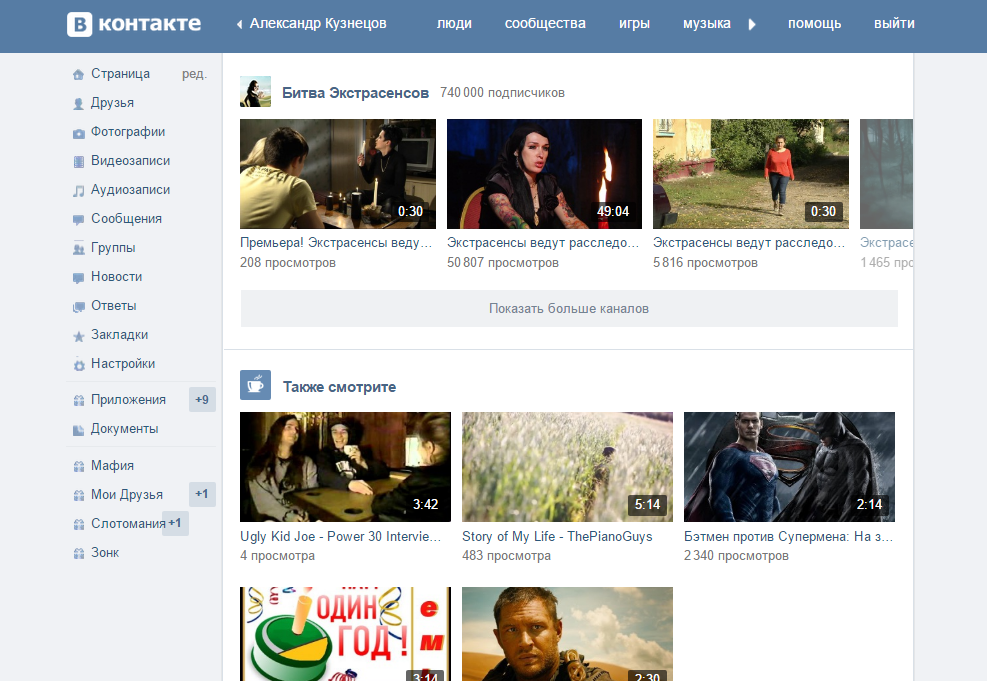This screenshot has width=987, height=681.
Task: Open Документы in the sidebar
Action: pos(125,429)
